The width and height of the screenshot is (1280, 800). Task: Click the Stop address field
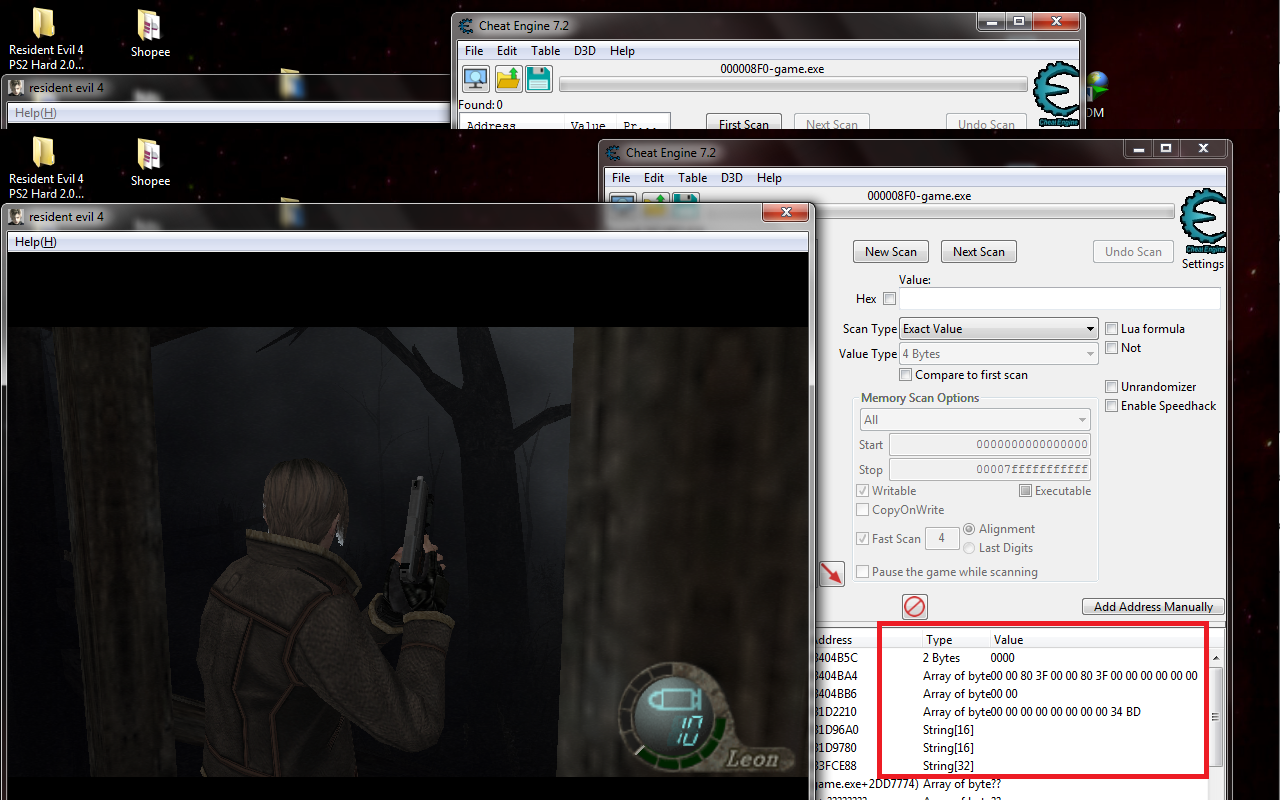pyautogui.click(x=989, y=470)
